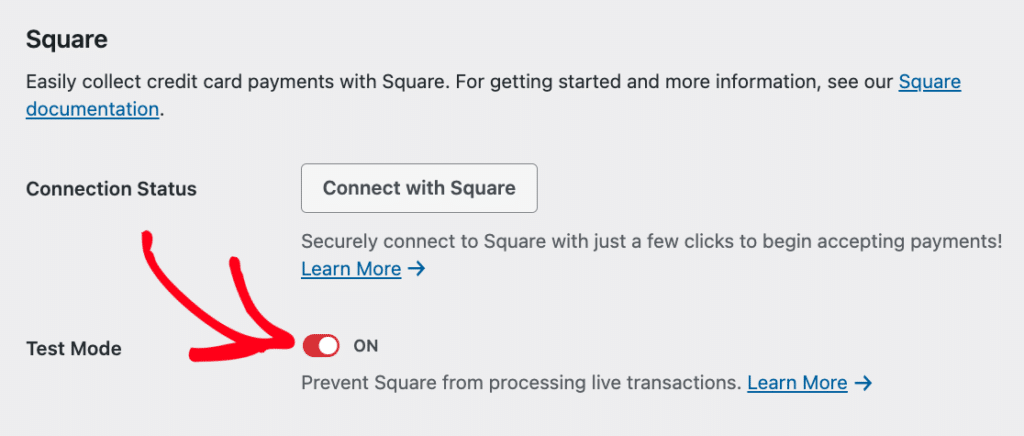Click the Square section heading

pyautogui.click(x=67, y=40)
